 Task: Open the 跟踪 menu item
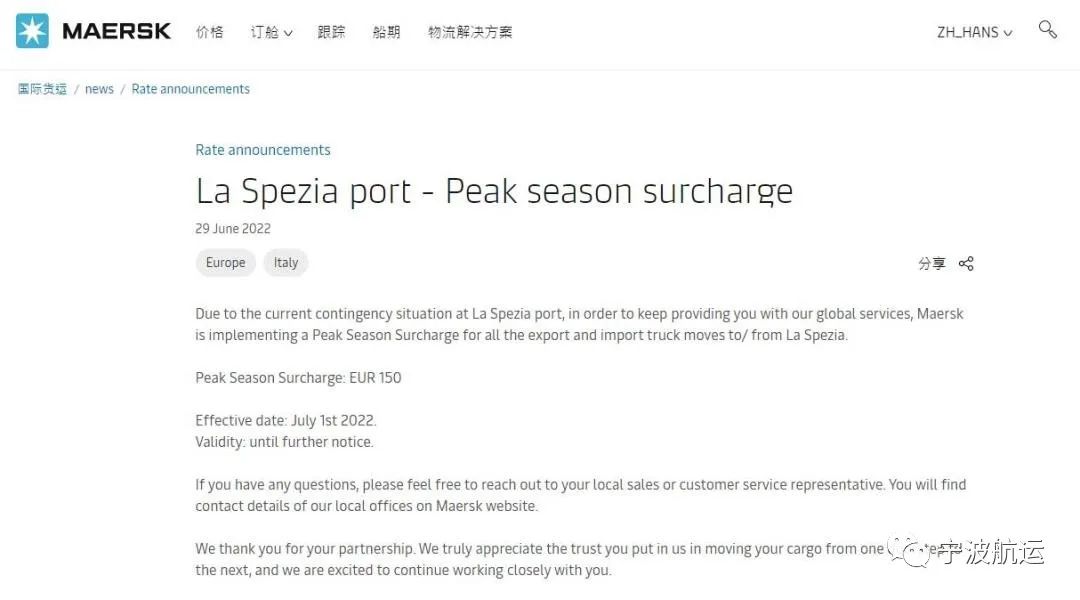[x=331, y=32]
